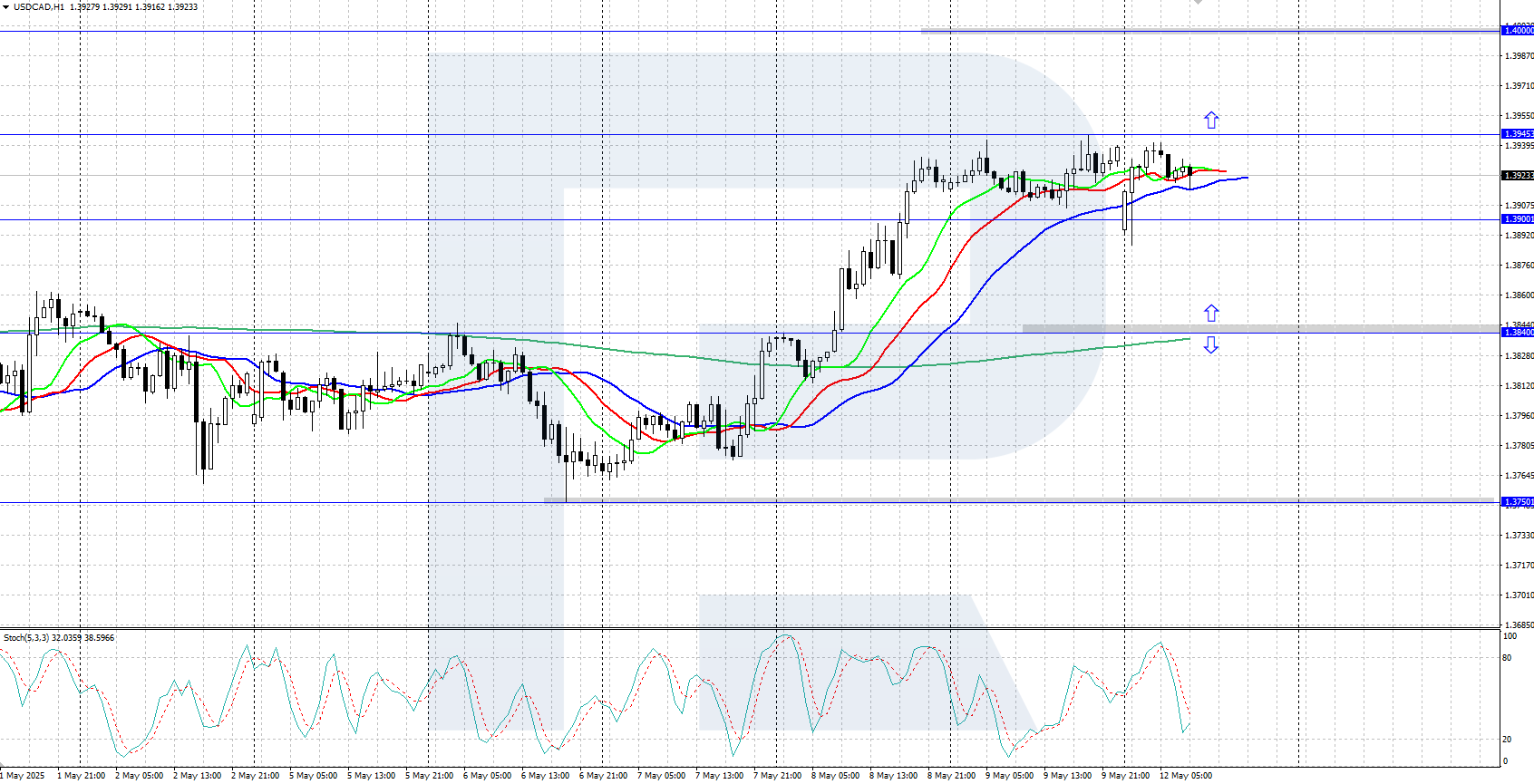Click the 1.36850 value on price axis
This screenshot has width=1534, height=784.
(1519, 625)
